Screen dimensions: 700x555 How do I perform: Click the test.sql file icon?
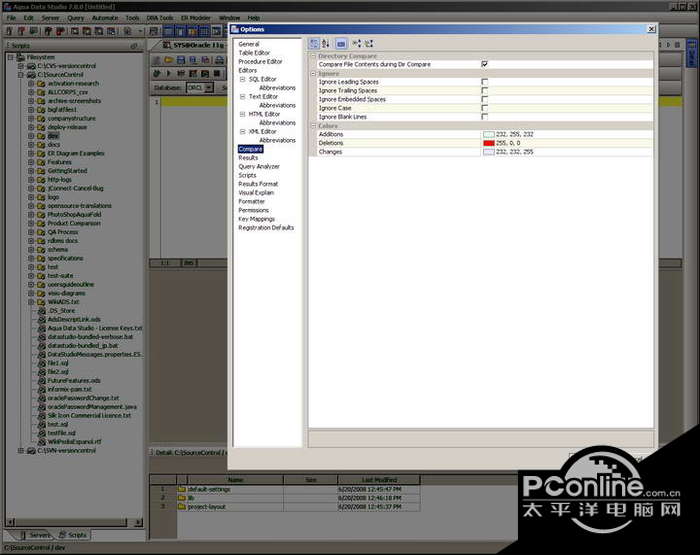[42, 424]
